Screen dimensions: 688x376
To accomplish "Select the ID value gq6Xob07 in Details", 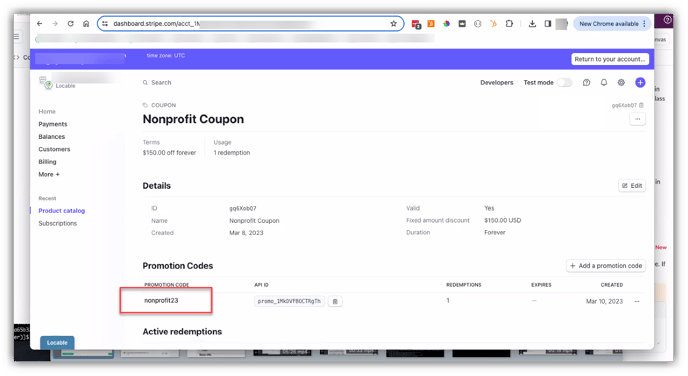I will [x=243, y=208].
